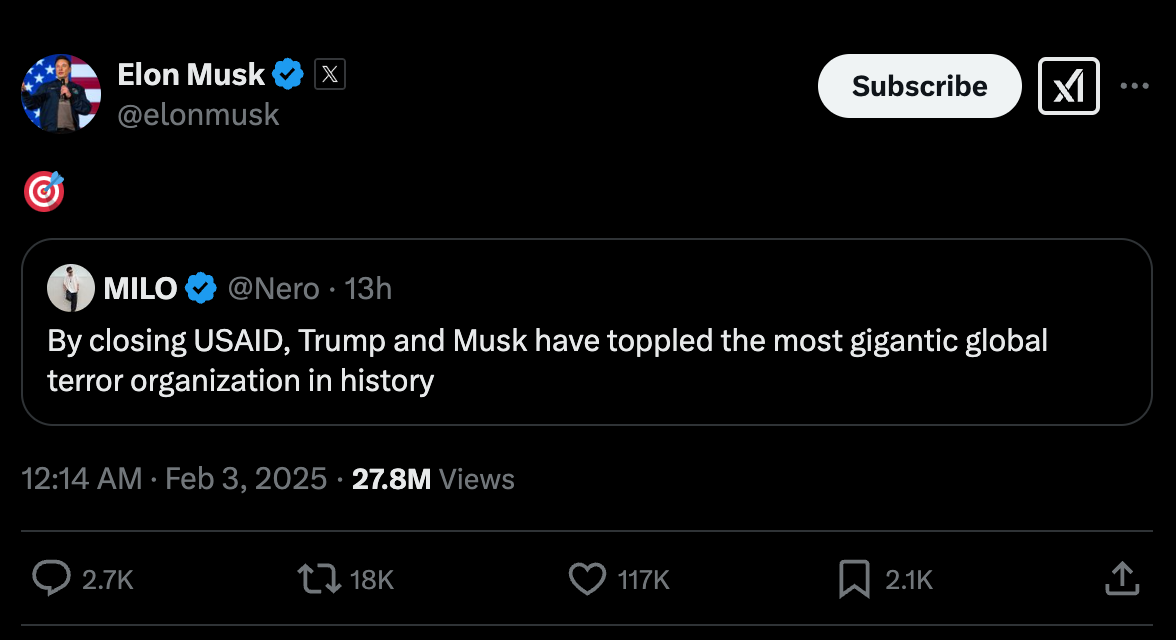The height and width of the screenshot is (640, 1176).
Task: Click the blue verified badge beside Elon Musk
Action: click(x=290, y=74)
